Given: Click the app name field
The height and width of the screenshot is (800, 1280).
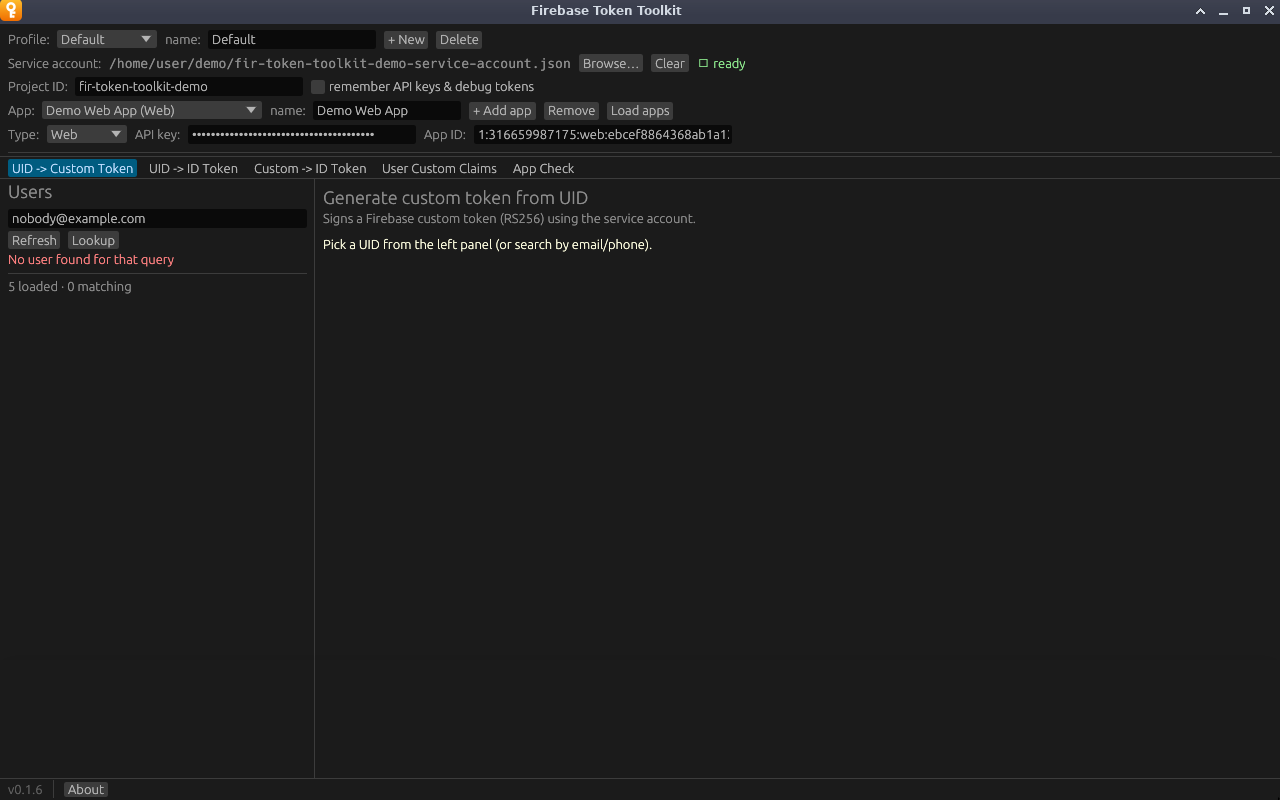Looking at the screenshot, I should (x=387, y=111).
